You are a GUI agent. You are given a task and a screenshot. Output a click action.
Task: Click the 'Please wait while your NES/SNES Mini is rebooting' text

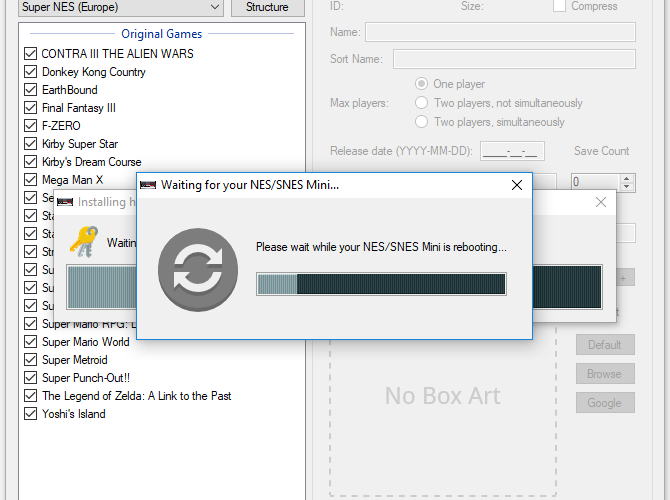pos(381,247)
